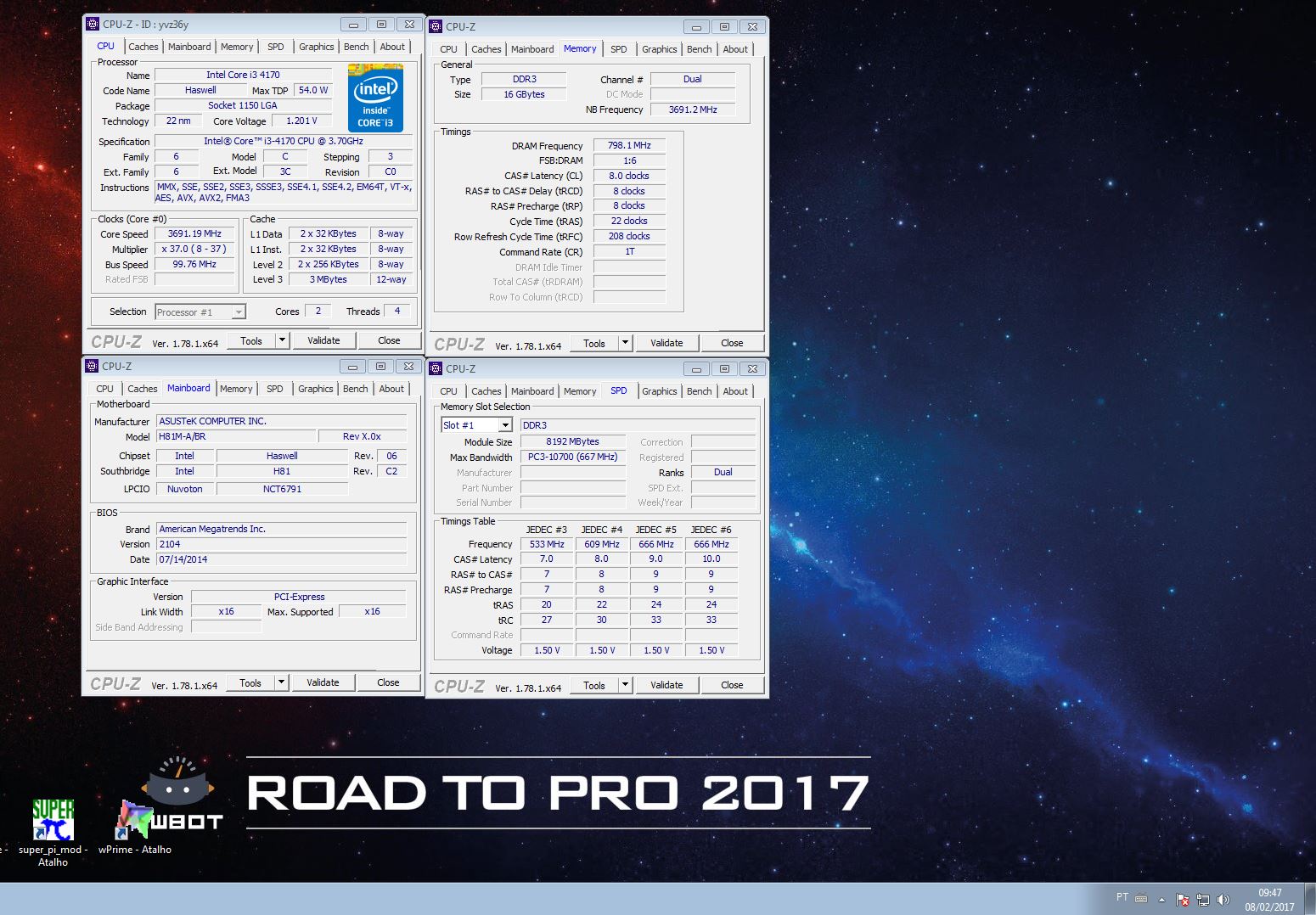The image size is (1316, 915).
Task: Click Intel Core i3 4170 name field
Action: (x=243, y=75)
